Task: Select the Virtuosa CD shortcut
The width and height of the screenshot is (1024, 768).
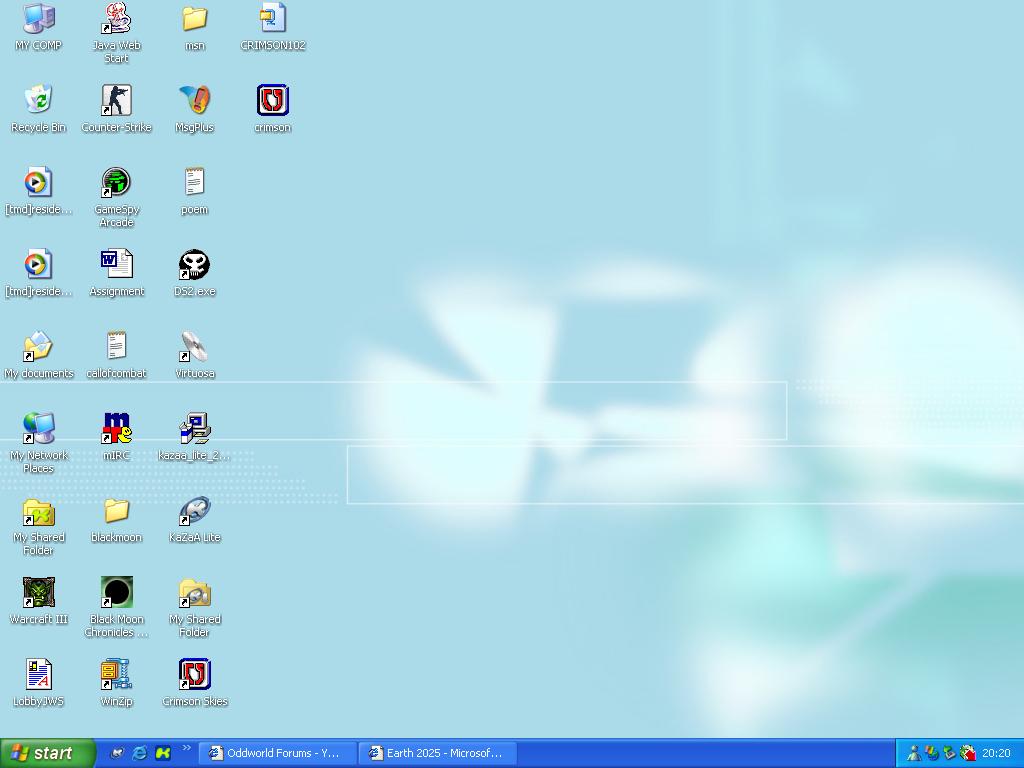Action: coord(194,347)
